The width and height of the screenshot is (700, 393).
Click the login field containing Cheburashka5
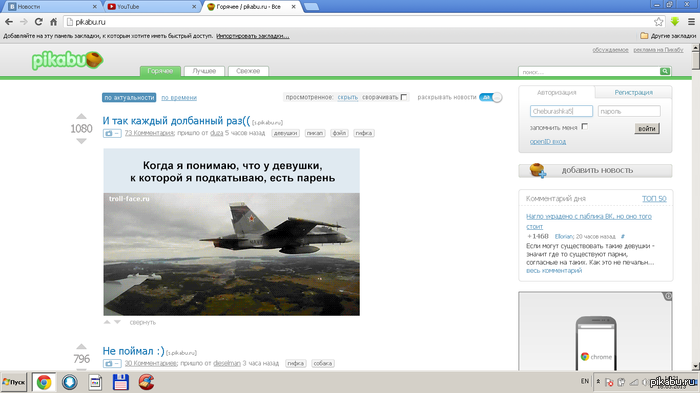(561, 111)
